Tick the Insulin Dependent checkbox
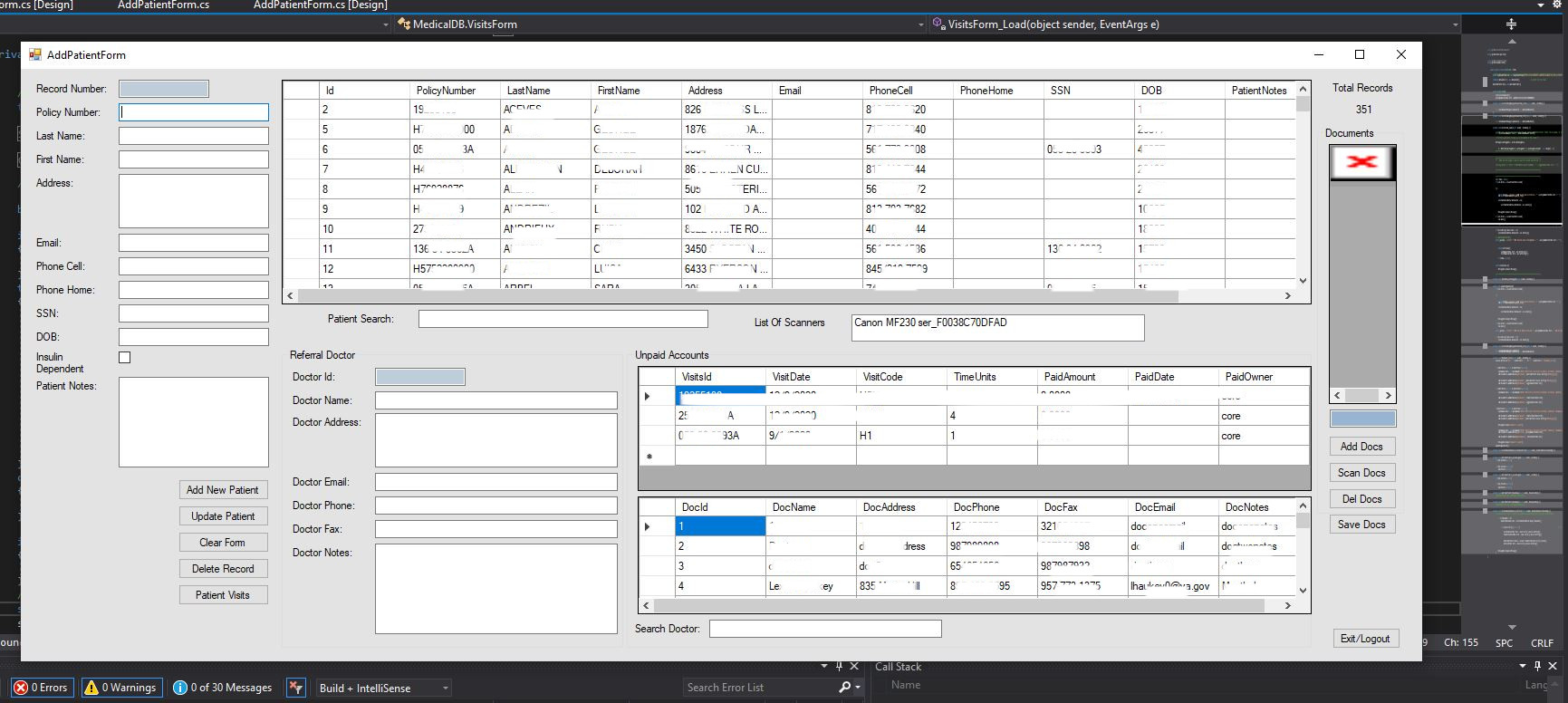1568x703 pixels. coord(125,358)
